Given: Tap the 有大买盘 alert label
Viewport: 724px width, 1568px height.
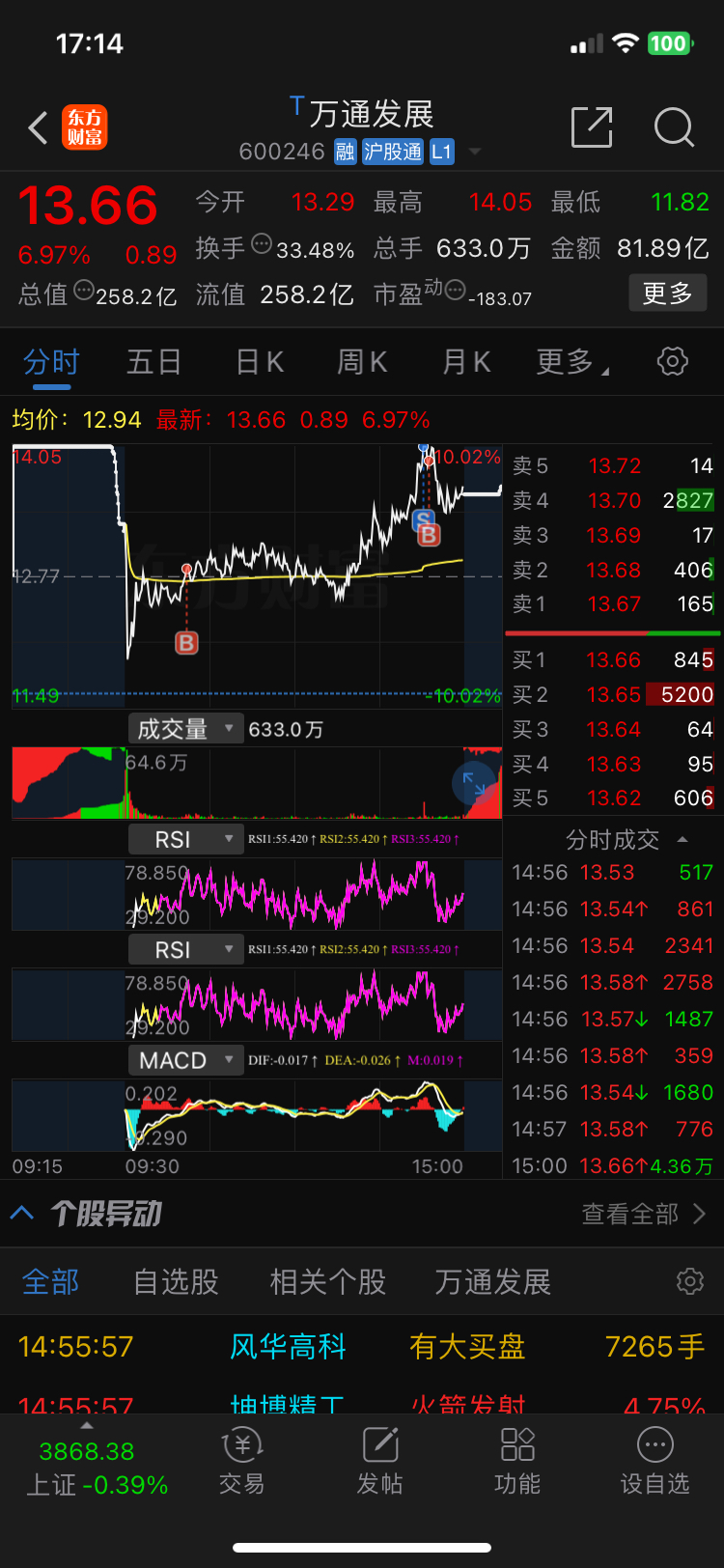Looking at the screenshot, I should click(467, 1346).
